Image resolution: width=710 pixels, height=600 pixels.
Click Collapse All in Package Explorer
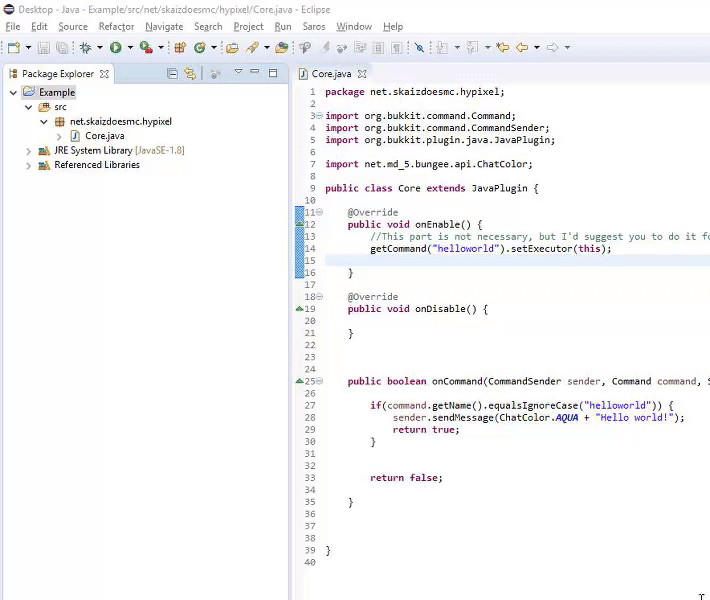tap(172, 74)
